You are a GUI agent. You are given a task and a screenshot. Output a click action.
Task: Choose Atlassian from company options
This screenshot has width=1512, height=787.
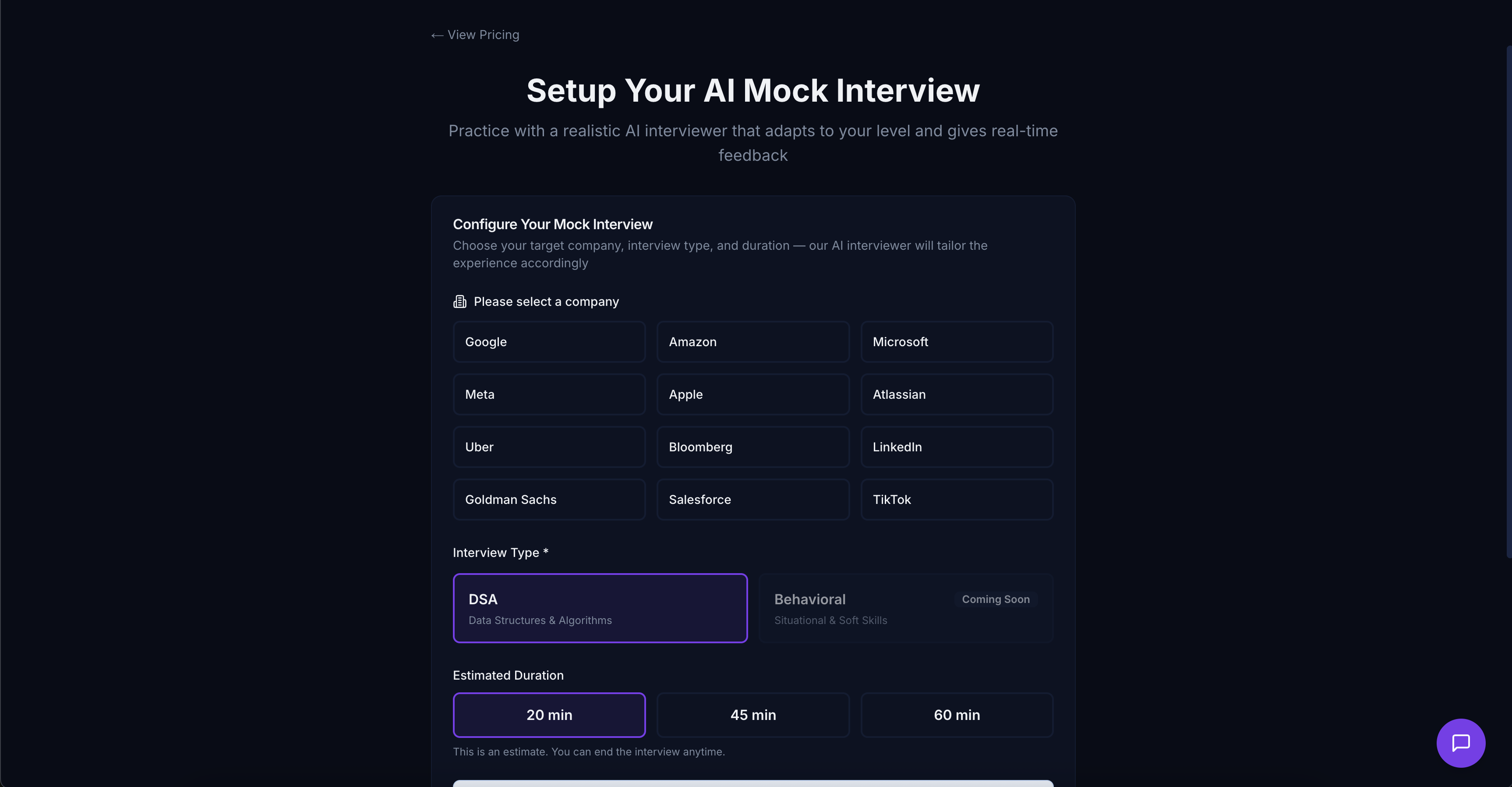click(956, 394)
